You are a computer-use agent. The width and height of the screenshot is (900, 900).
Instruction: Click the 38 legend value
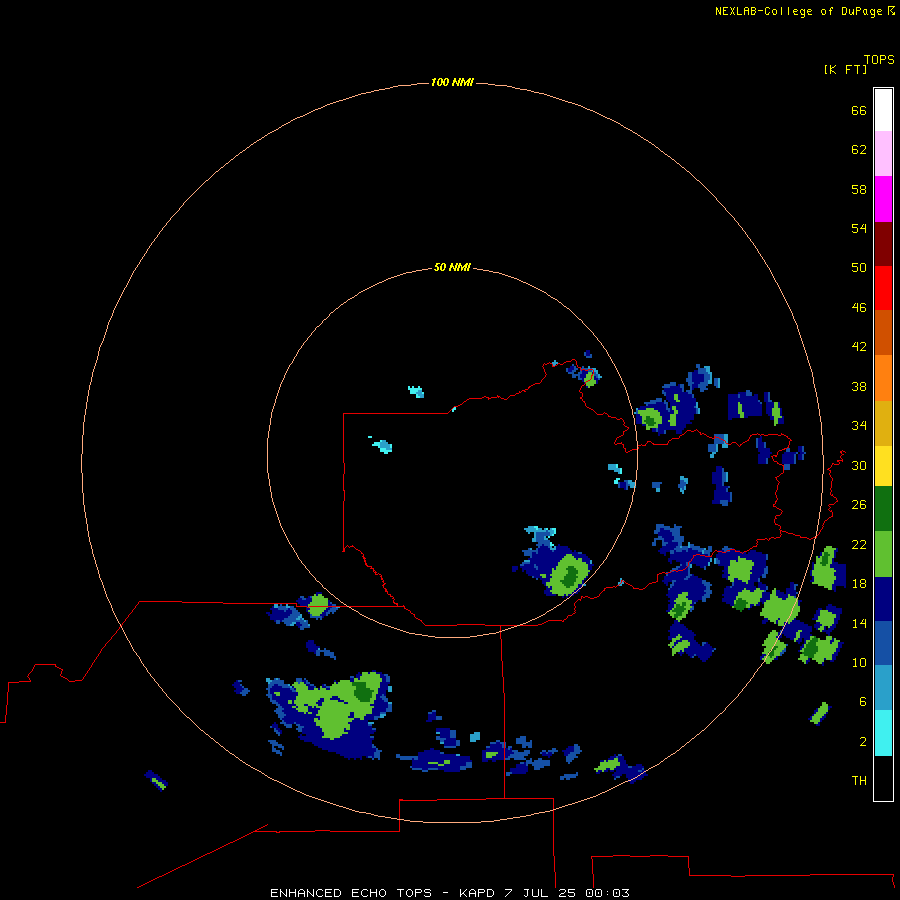(x=859, y=387)
